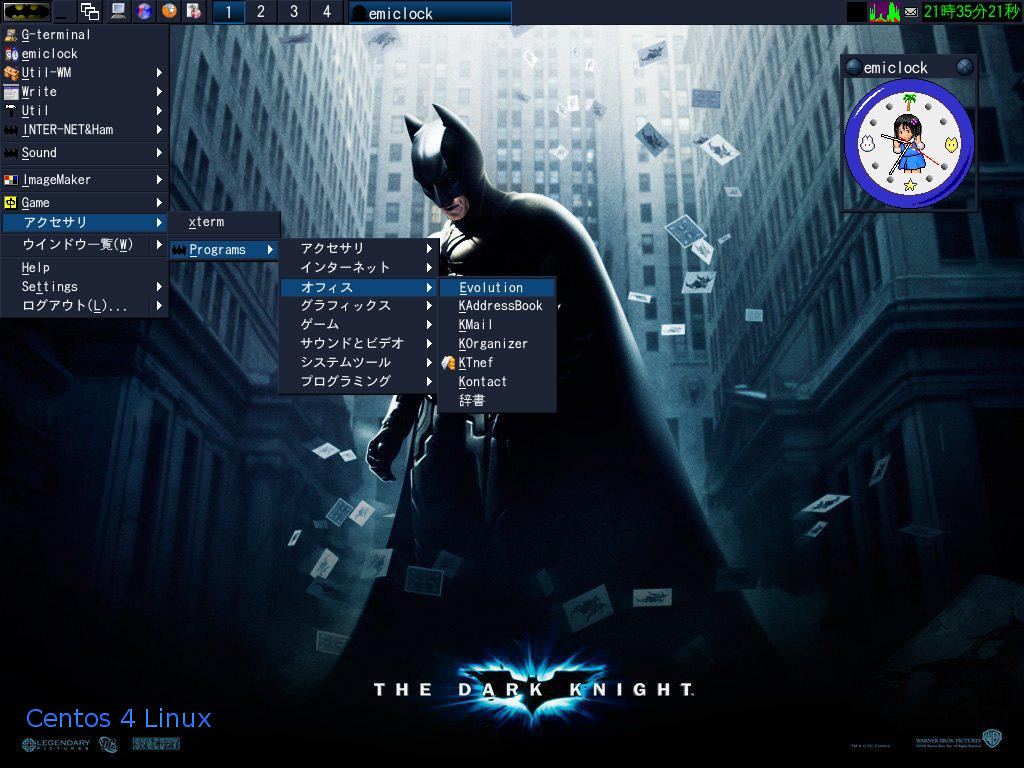The width and height of the screenshot is (1024, 768).
Task: Switch to workspace 3
Action: tap(294, 12)
